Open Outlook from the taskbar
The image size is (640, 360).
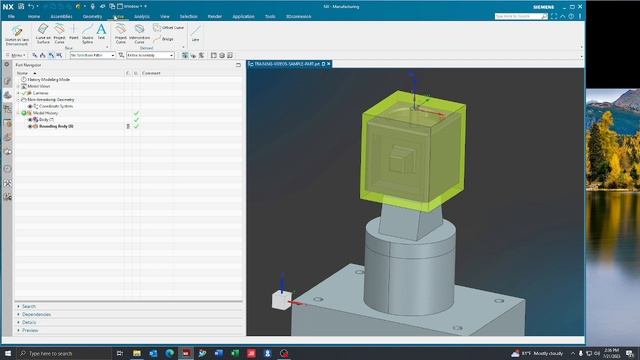coord(153,353)
